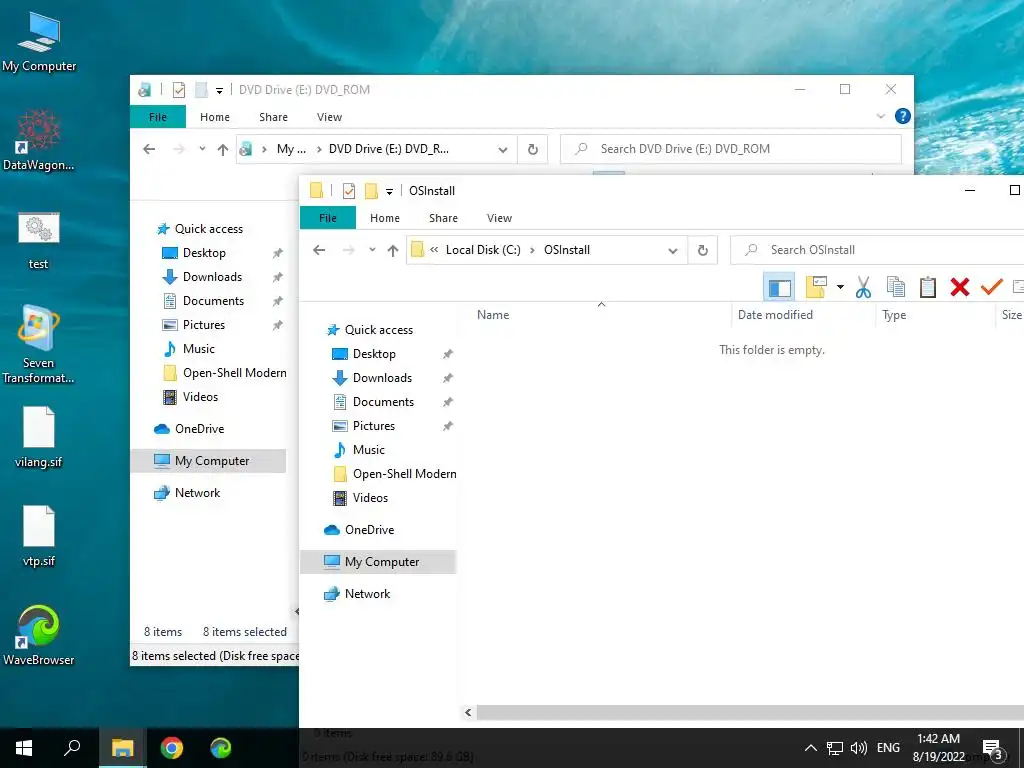
Task: Sort by Name column header
Action: 493,315
